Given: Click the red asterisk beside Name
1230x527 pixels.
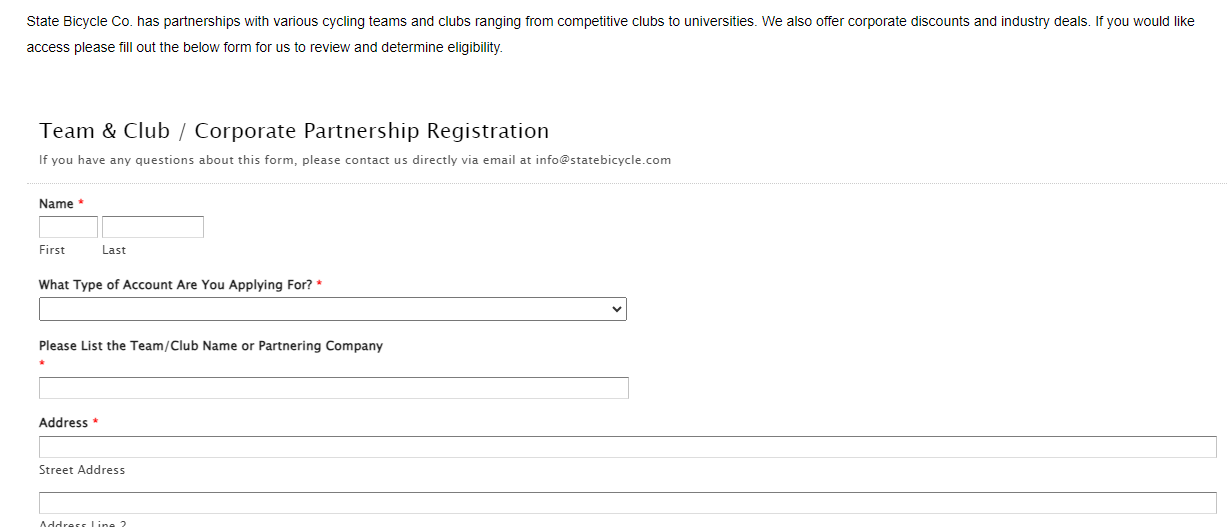Looking at the screenshot, I should (81, 204).
